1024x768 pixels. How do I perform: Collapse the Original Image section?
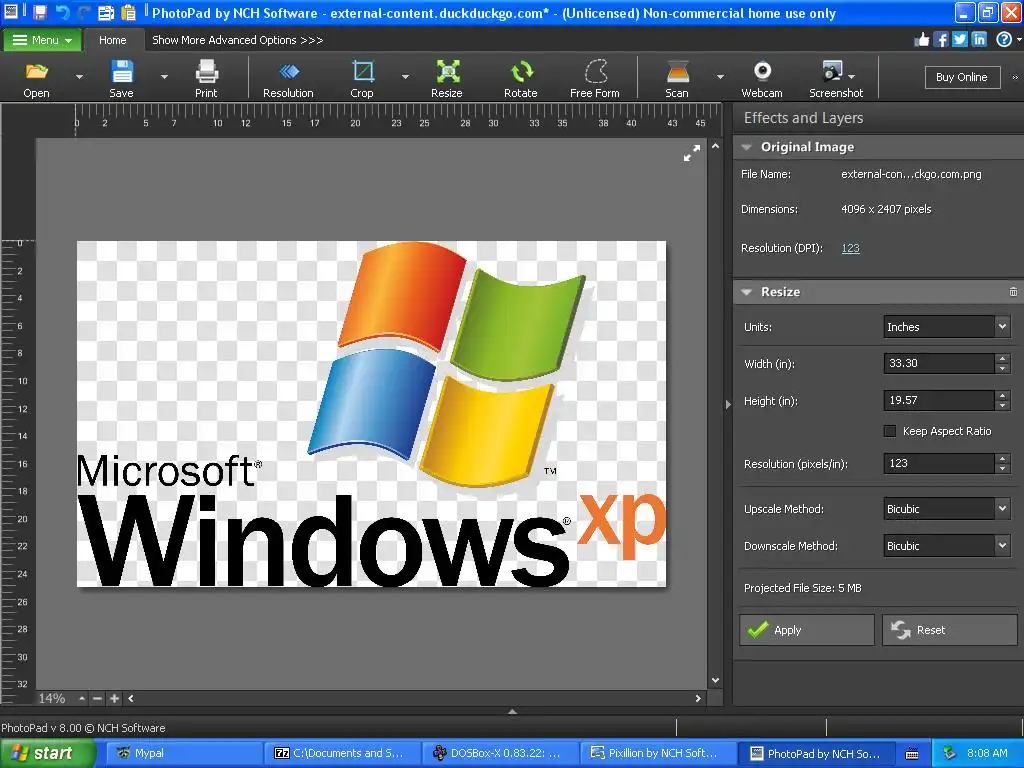(x=746, y=147)
